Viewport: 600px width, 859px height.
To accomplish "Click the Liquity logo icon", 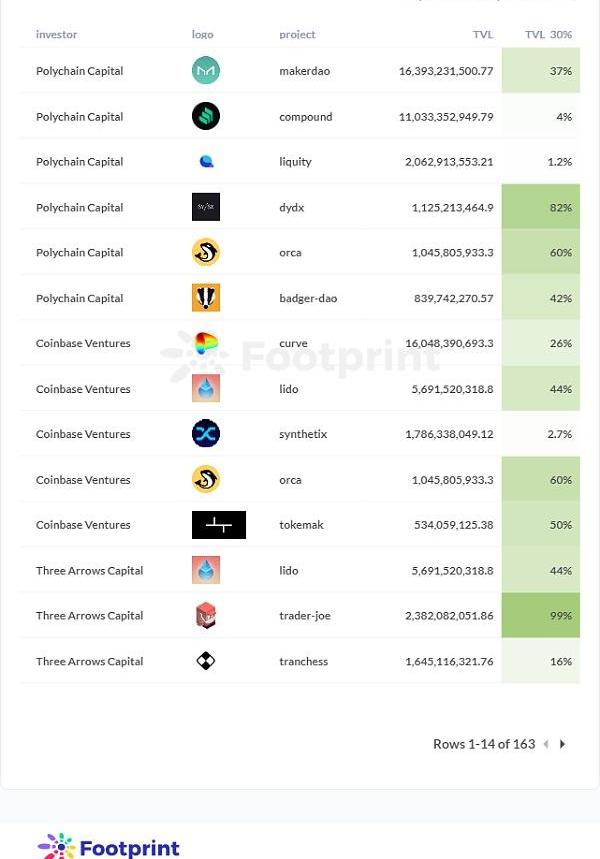I will click(x=206, y=162).
